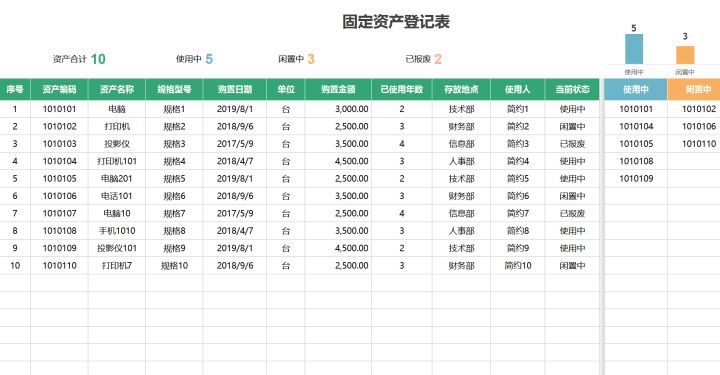Select asset code cell 1010101 in row 1

click(x=59, y=109)
